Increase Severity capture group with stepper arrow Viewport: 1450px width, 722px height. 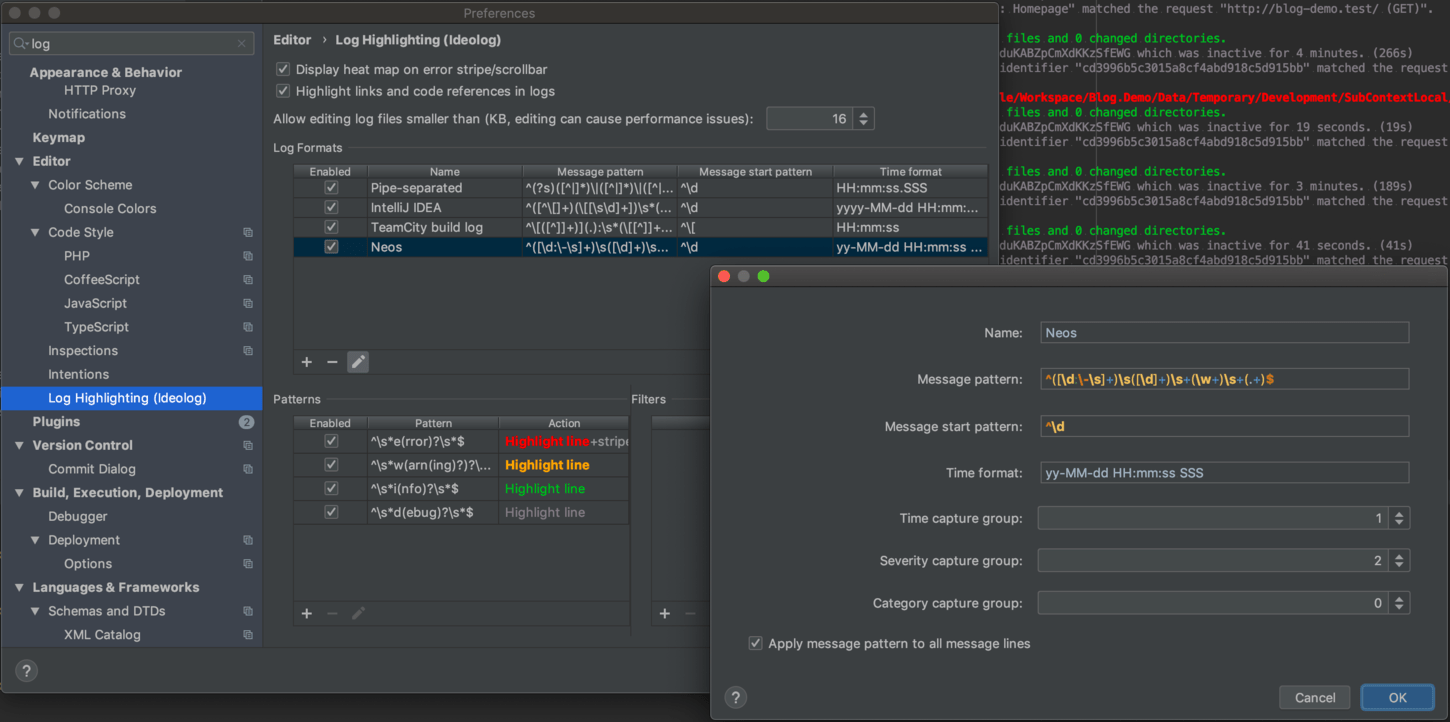(1399, 556)
